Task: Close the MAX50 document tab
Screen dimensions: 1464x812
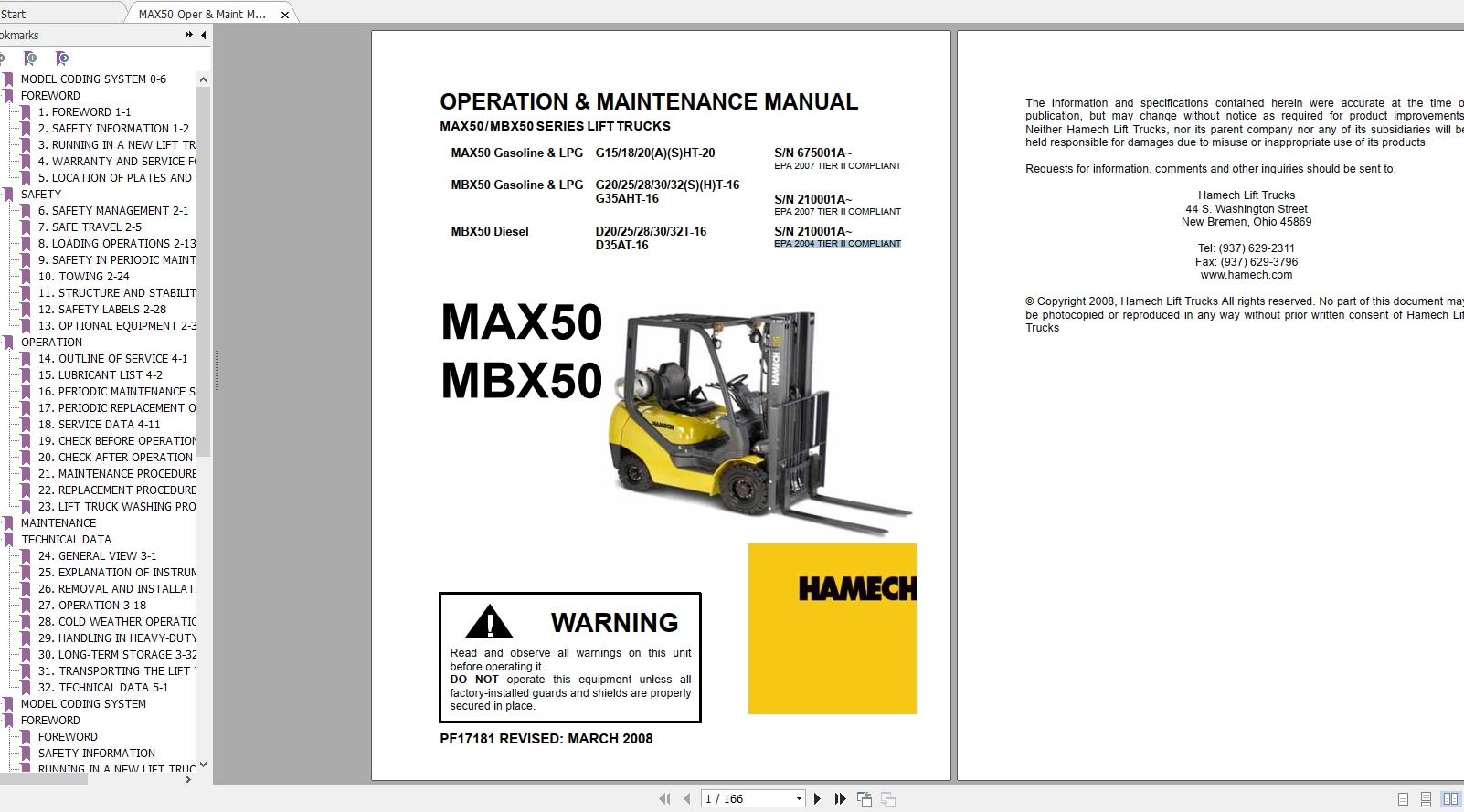Action: pos(285,15)
